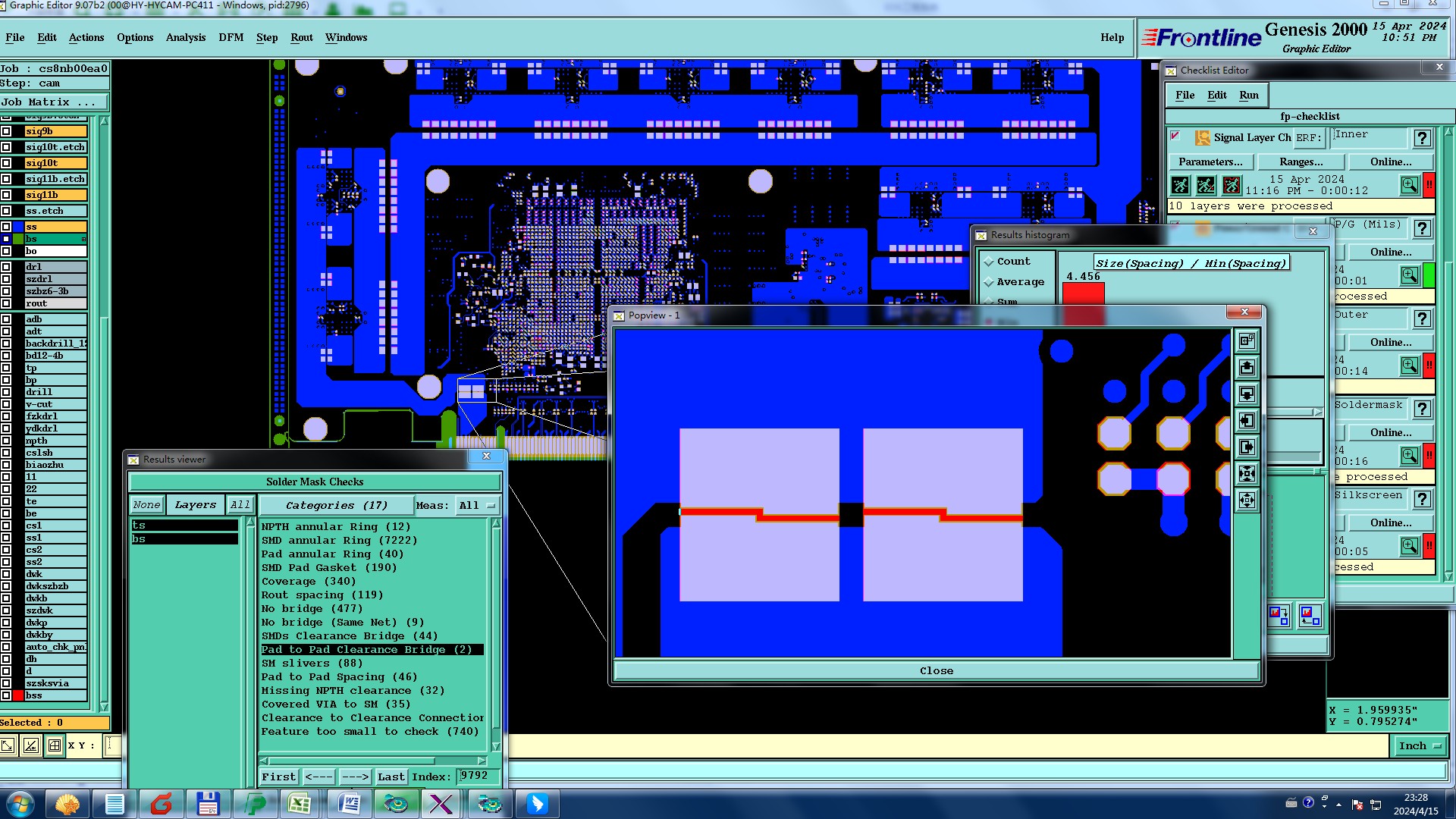The height and width of the screenshot is (819, 1456).
Task: Click the pan down arrow in Popview
Action: coord(1247,394)
